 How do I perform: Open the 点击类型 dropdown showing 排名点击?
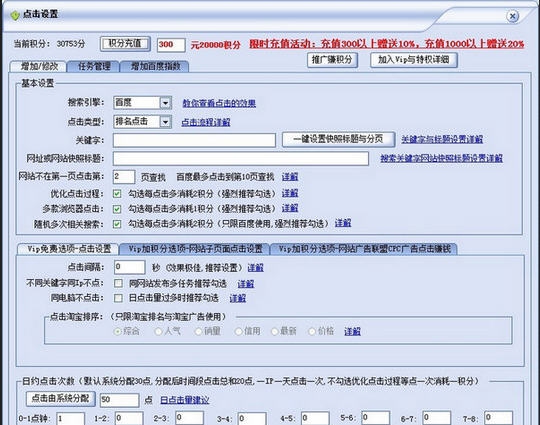142,122
